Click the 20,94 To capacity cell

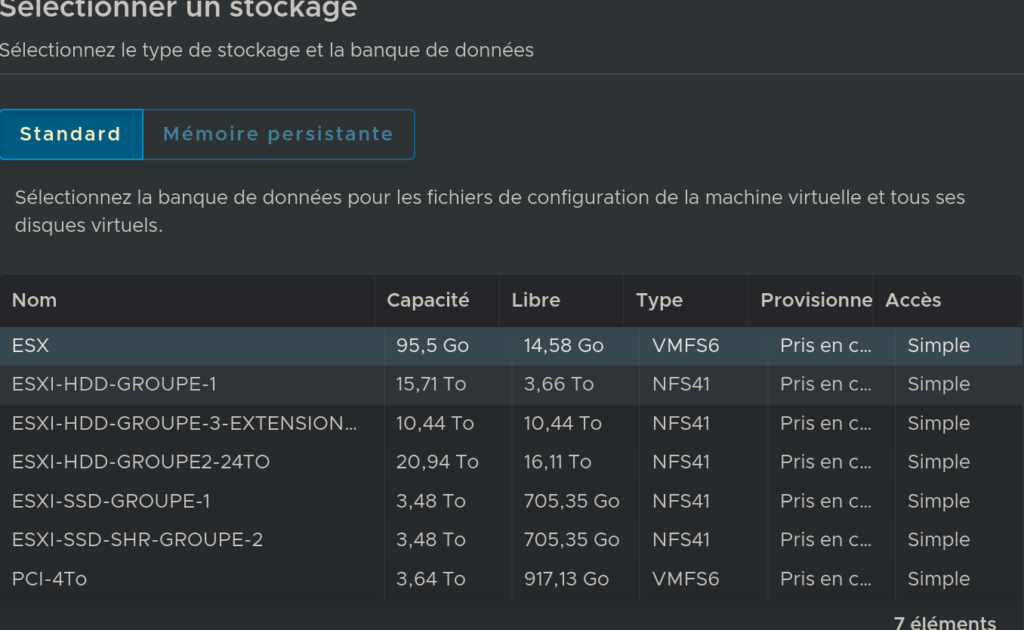click(x=437, y=462)
